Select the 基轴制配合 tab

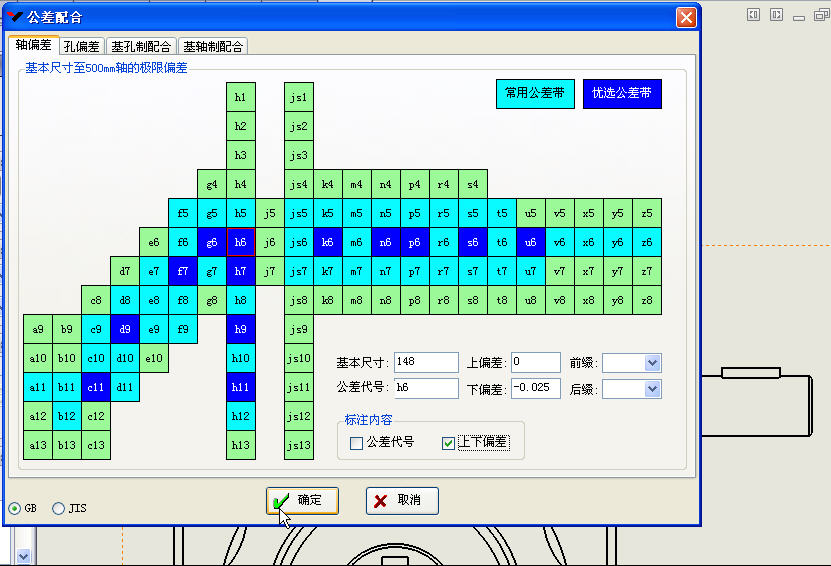212,46
